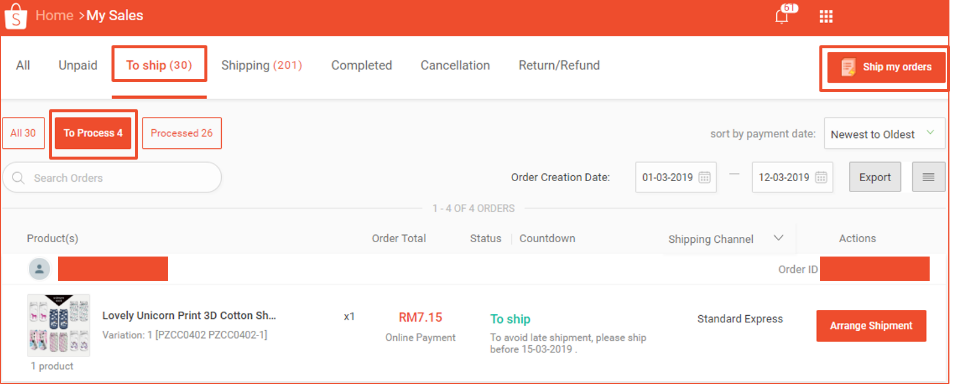Open the unicorn socks product thumbnail
953x384 pixels.
(x=59, y=325)
